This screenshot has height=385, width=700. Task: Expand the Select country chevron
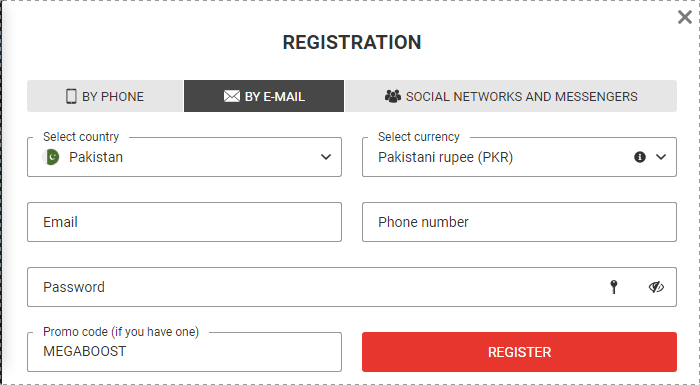pyautogui.click(x=326, y=157)
